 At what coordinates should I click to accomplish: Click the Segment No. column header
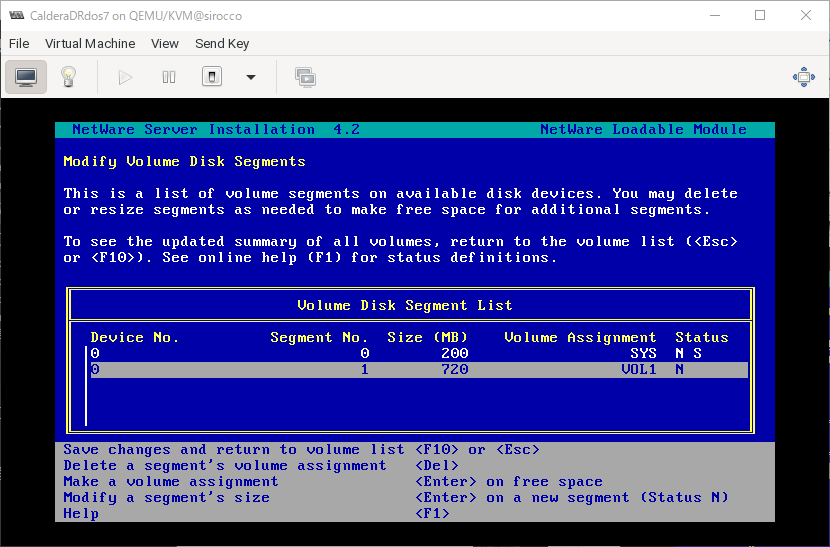(x=319, y=337)
